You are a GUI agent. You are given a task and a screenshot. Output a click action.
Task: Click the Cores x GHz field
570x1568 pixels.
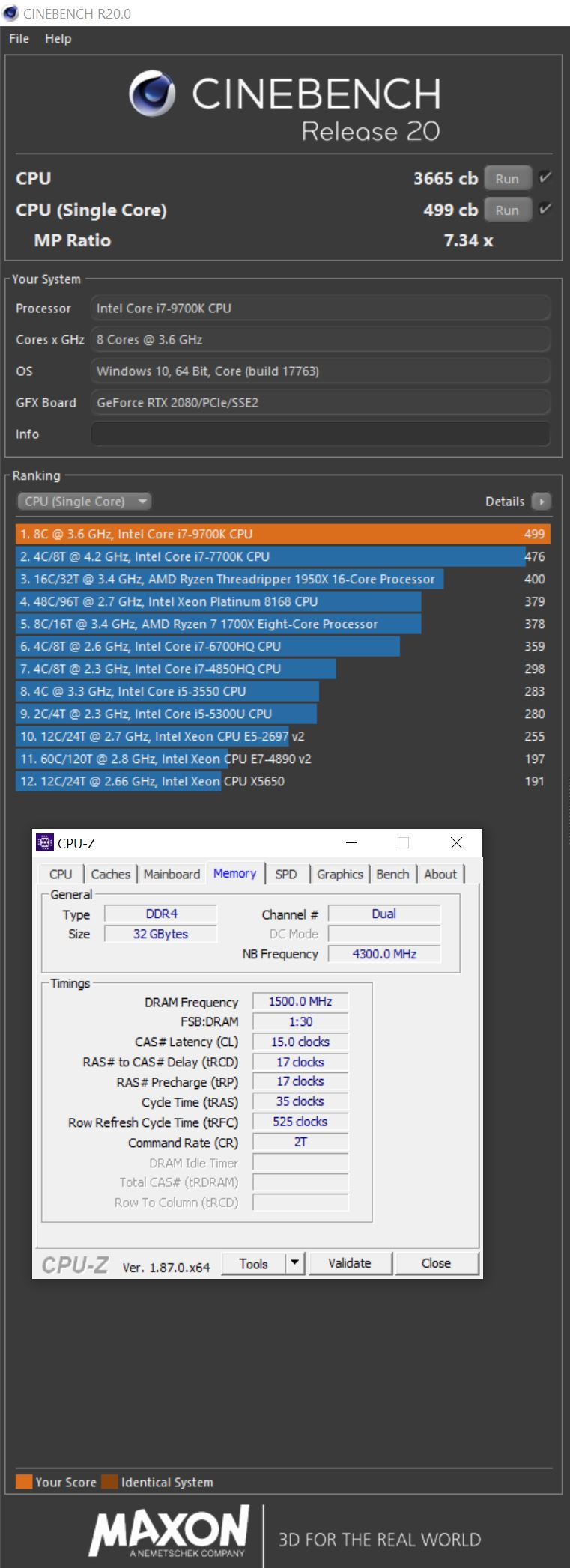321,339
